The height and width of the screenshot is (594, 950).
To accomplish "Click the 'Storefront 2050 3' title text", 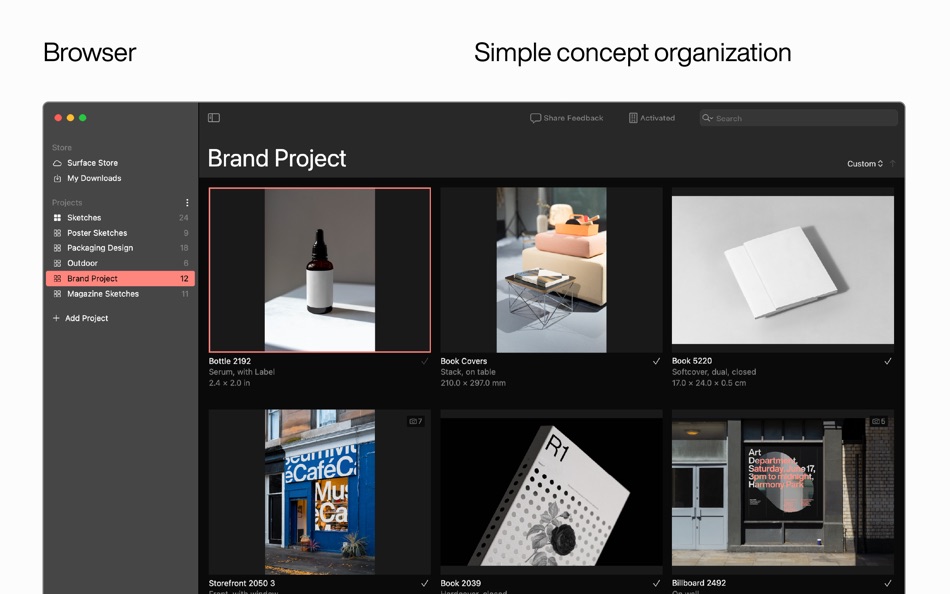I will (242, 583).
